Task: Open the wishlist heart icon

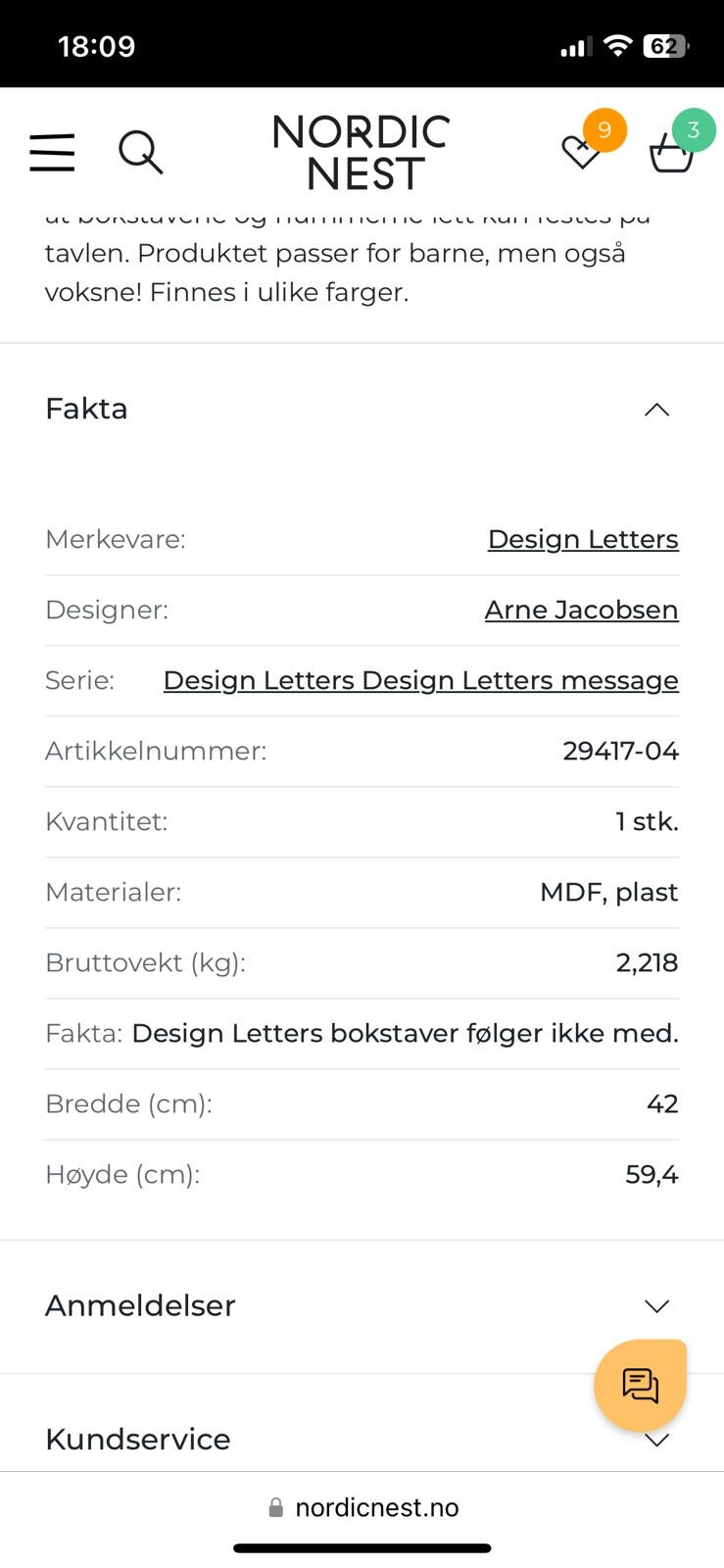Action: click(580, 153)
